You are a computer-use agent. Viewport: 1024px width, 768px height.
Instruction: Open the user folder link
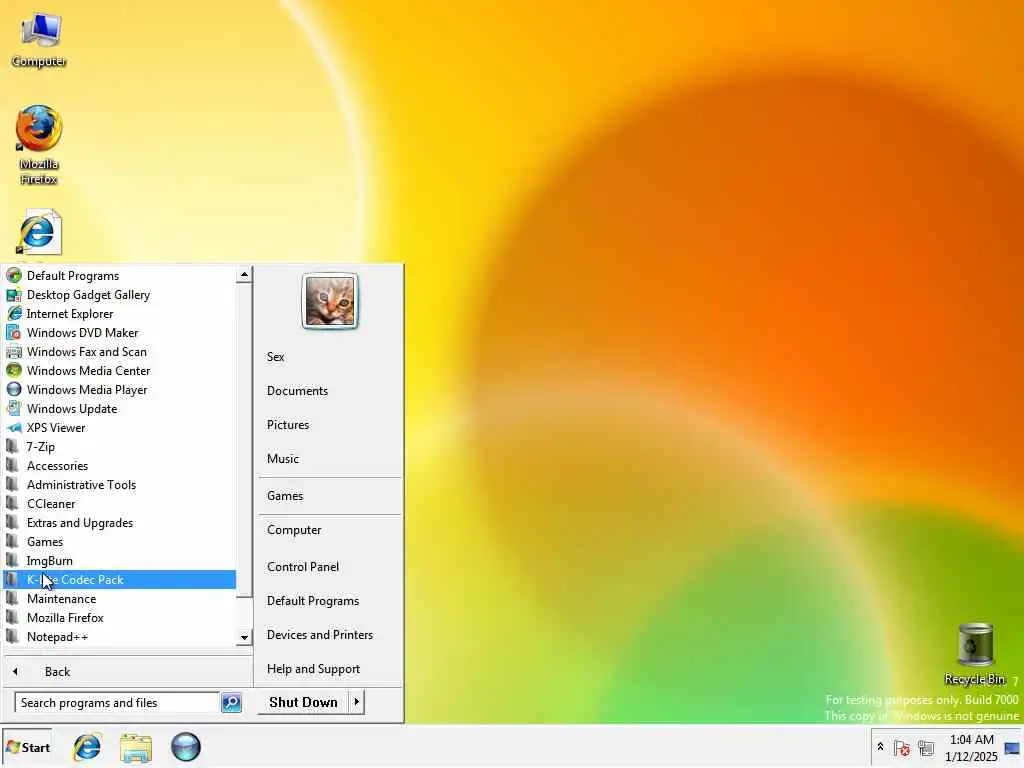pos(329,357)
